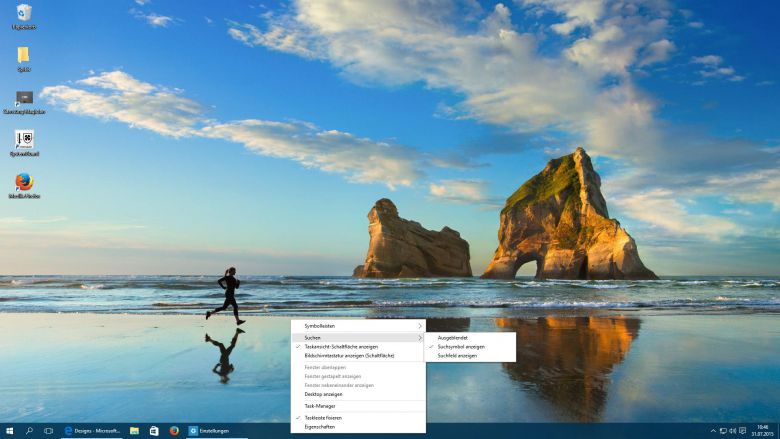Switch to the Einstellungen taskbar window
This screenshot has height=439, width=780.
pyautogui.click(x=216, y=431)
